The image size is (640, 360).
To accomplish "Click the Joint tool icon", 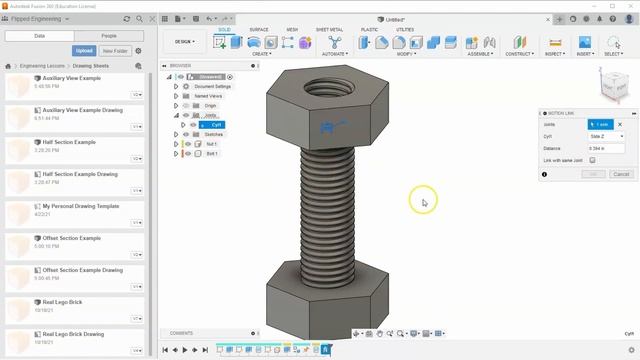I will tap(489, 42).
